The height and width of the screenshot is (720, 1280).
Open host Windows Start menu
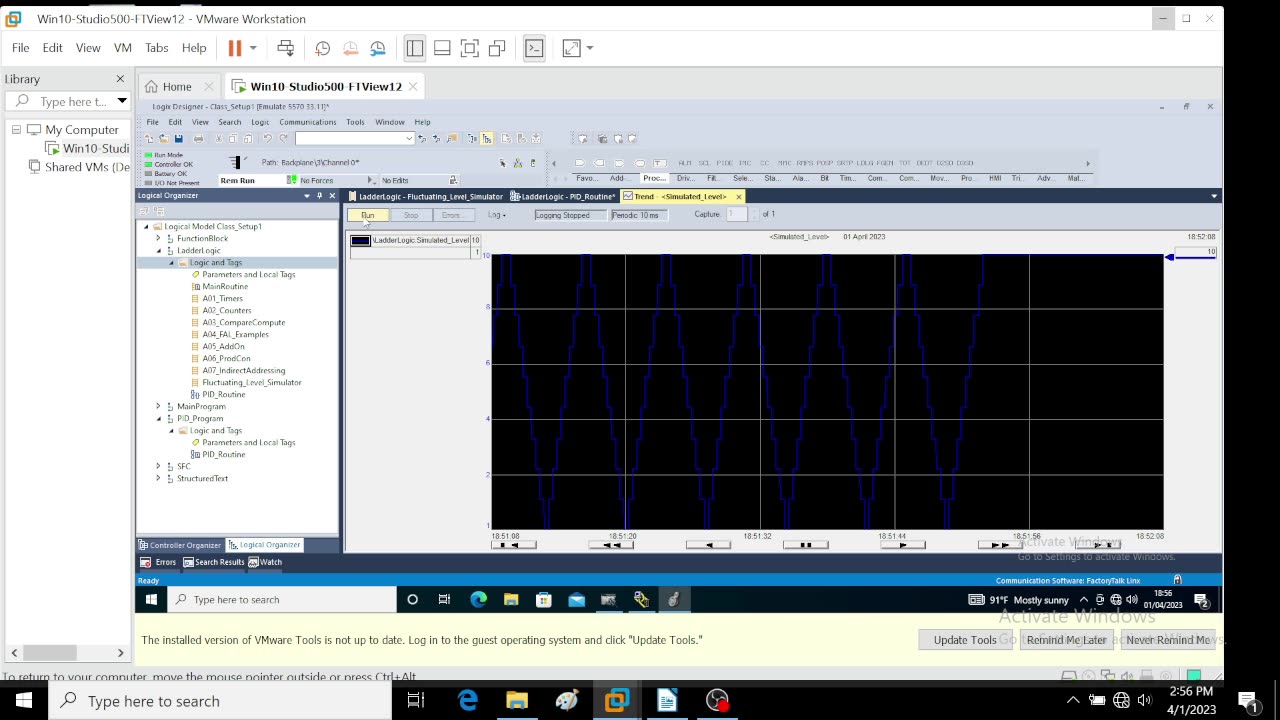coord(24,701)
